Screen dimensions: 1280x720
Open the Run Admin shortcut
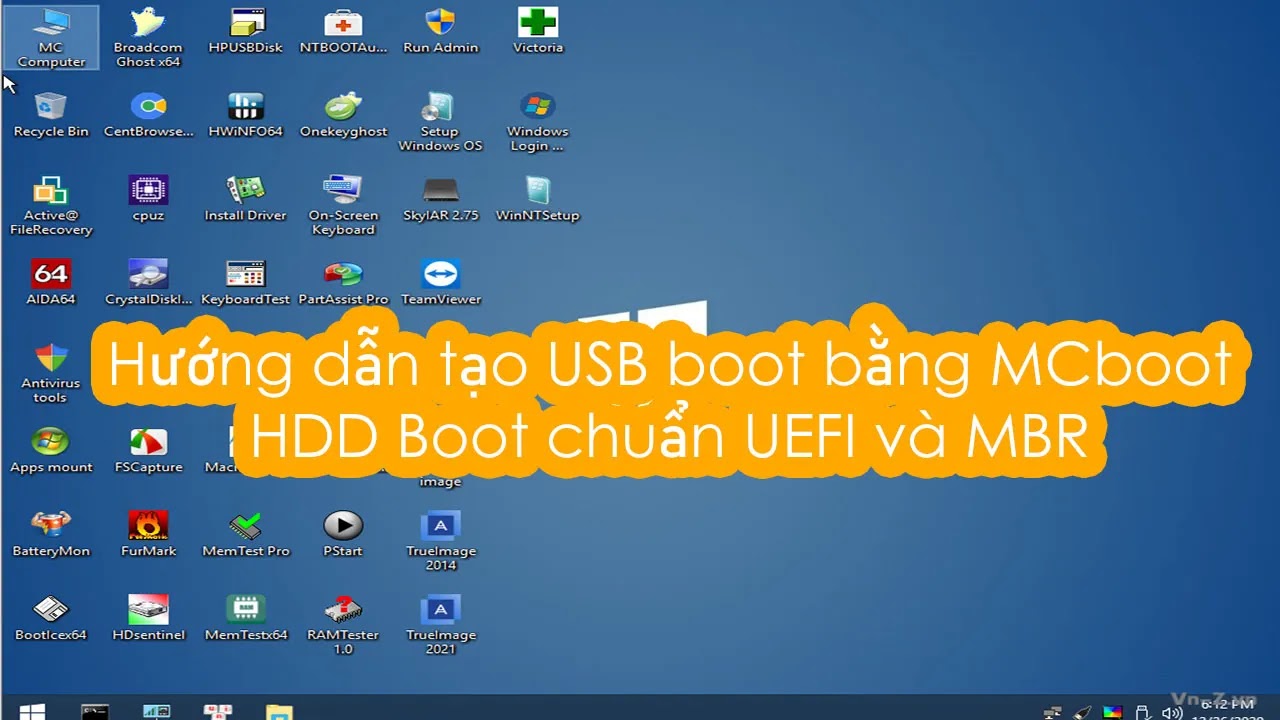(x=441, y=30)
